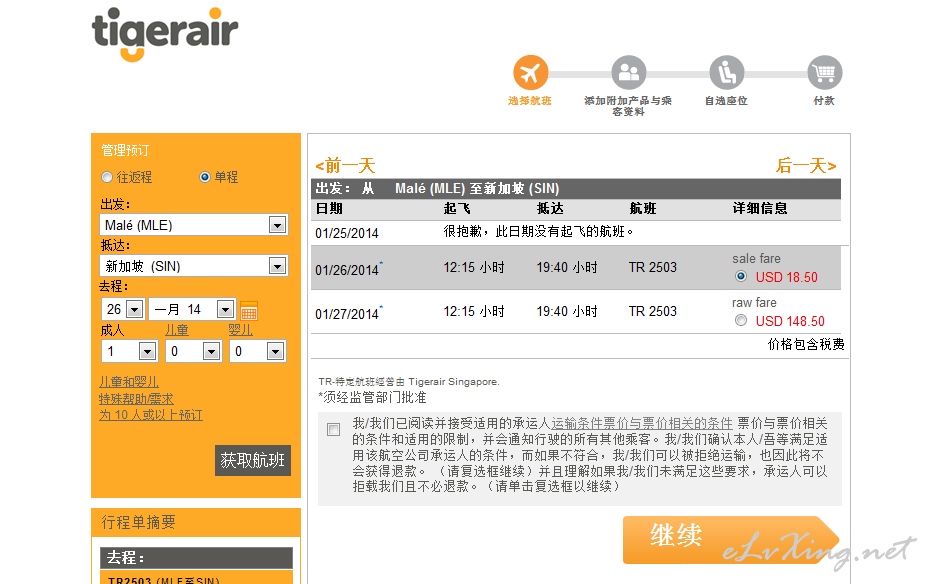Viewport: 927px width, 584px height.
Task: Click the 付款 step label
Action: (x=824, y=100)
